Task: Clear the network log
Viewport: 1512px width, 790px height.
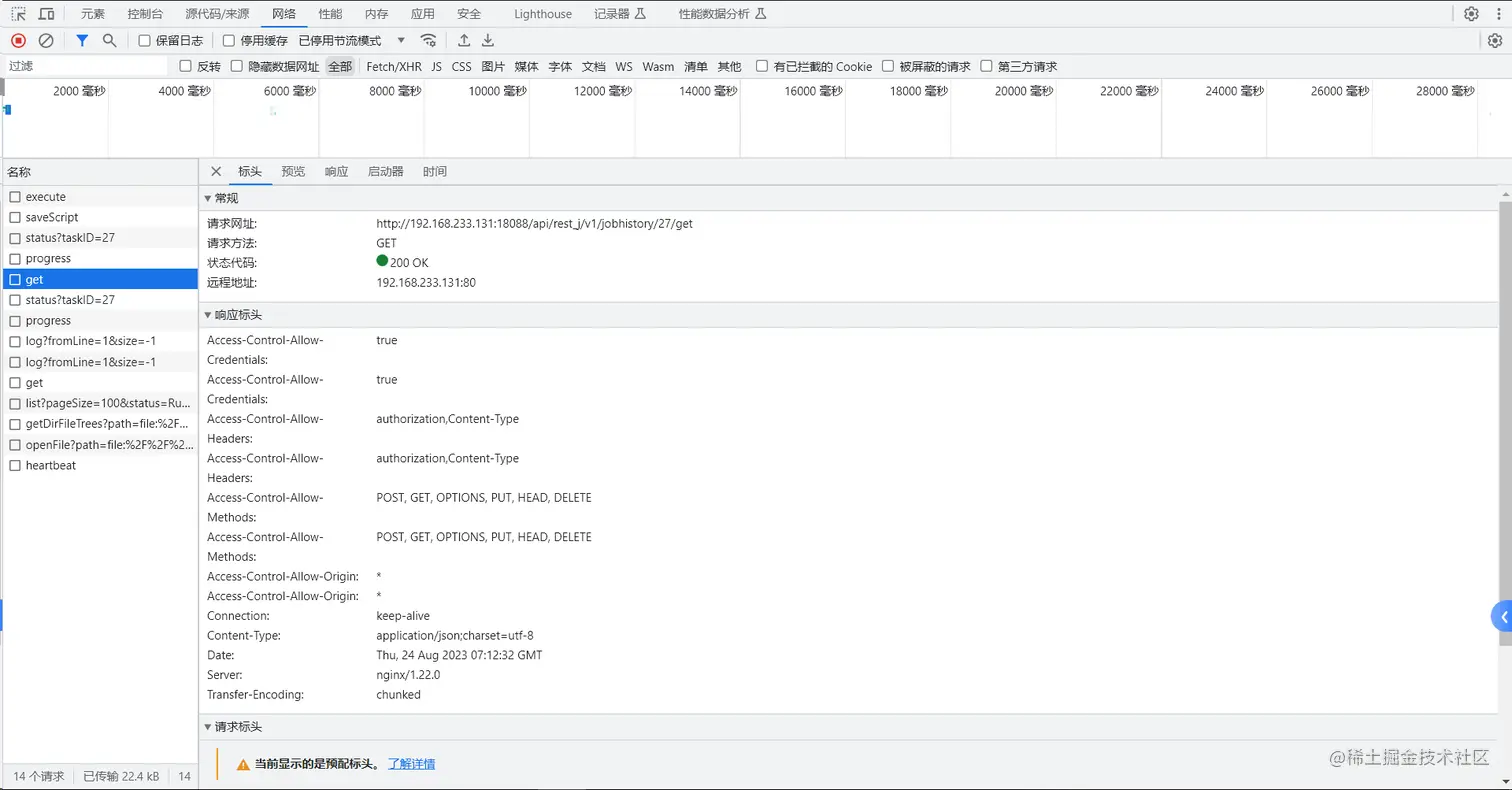Action: pyautogui.click(x=46, y=40)
